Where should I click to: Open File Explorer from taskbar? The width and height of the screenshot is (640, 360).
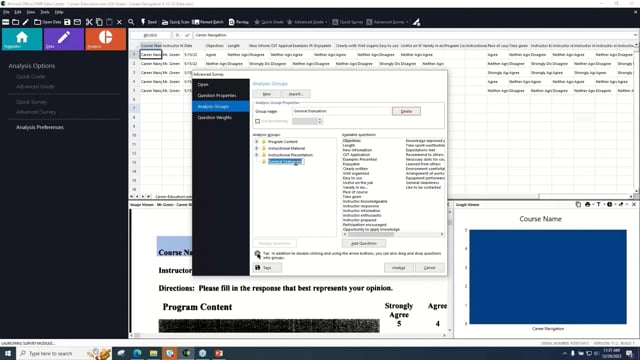coord(153,353)
